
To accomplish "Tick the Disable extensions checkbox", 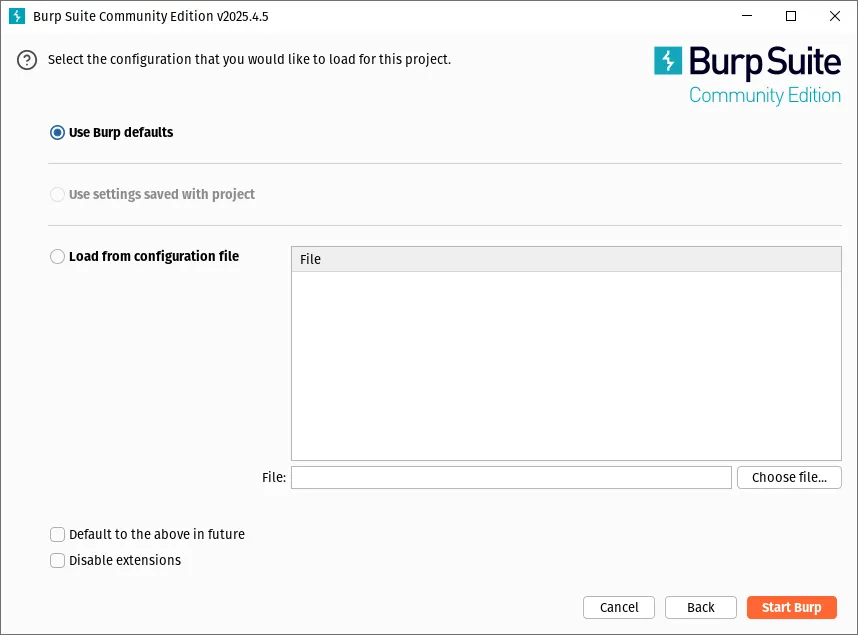I will [x=57, y=561].
